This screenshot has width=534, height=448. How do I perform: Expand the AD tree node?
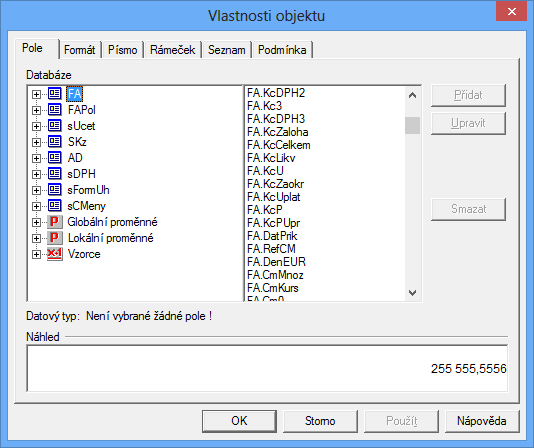36,158
